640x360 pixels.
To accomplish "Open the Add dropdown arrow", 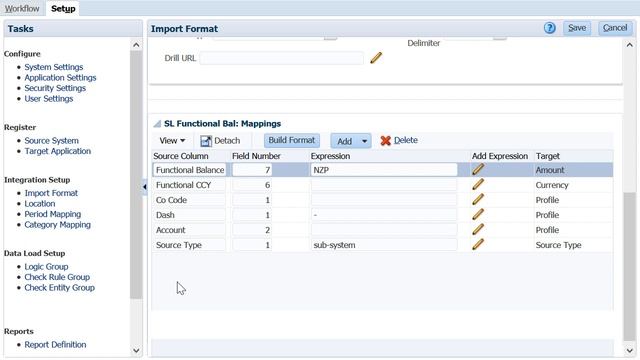I will coord(364,141).
